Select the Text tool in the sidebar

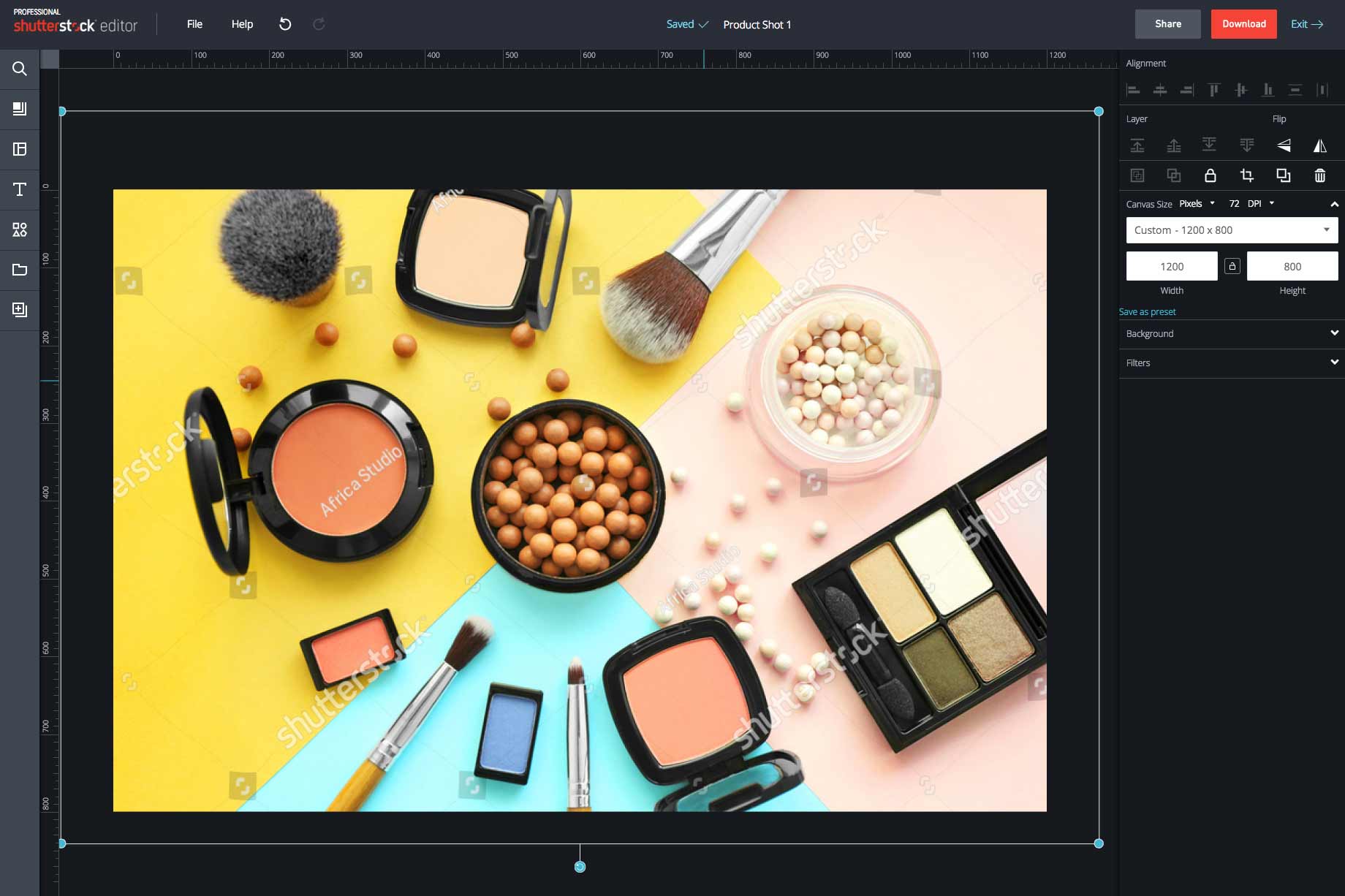tap(20, 189)
